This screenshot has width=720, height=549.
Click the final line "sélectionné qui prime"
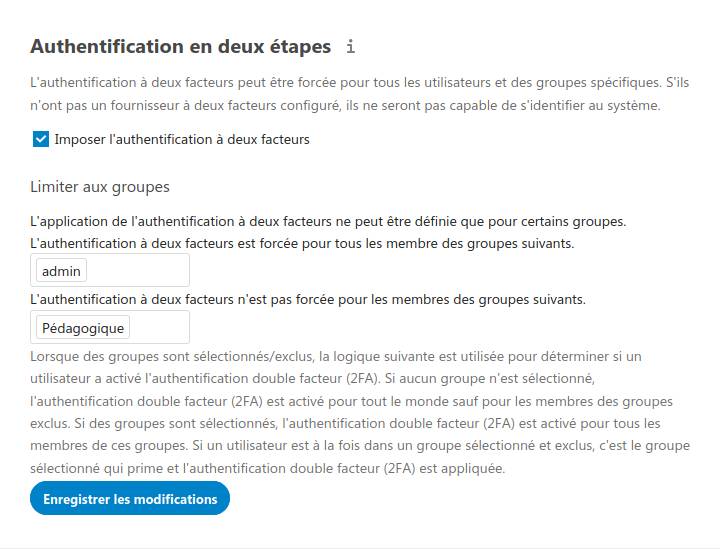(268, 468)
